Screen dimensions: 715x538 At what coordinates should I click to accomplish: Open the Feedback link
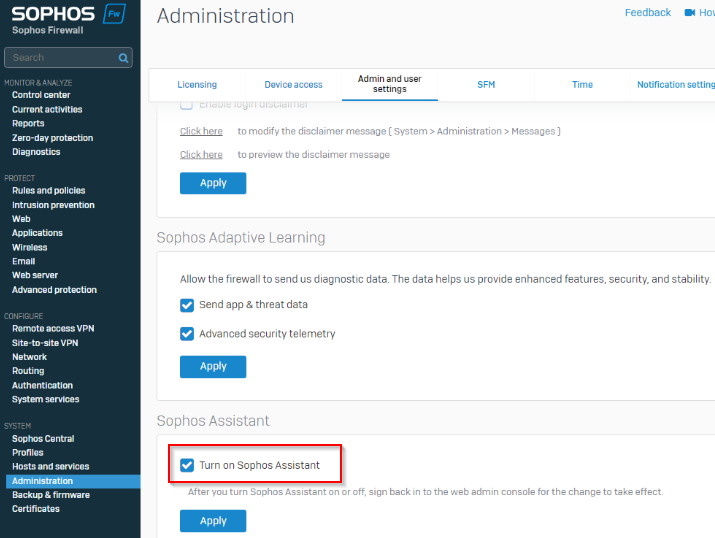[648, 13]
